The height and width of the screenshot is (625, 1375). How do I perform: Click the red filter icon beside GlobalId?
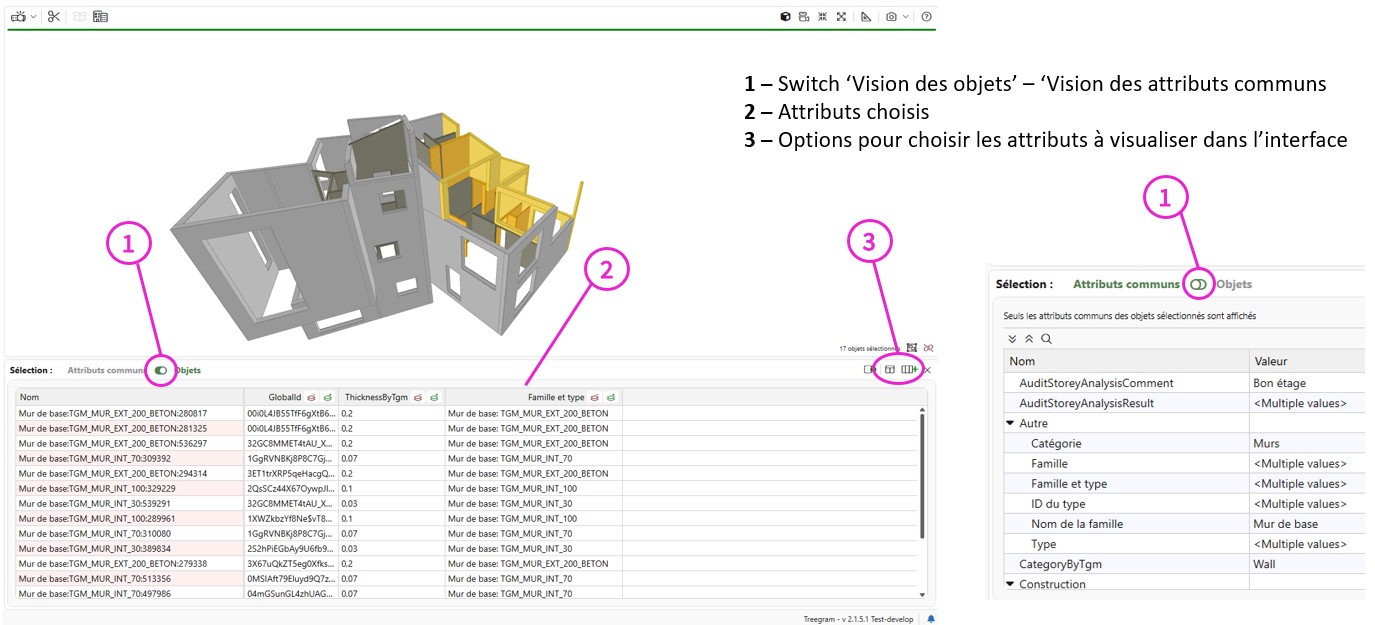click(311, 397)
